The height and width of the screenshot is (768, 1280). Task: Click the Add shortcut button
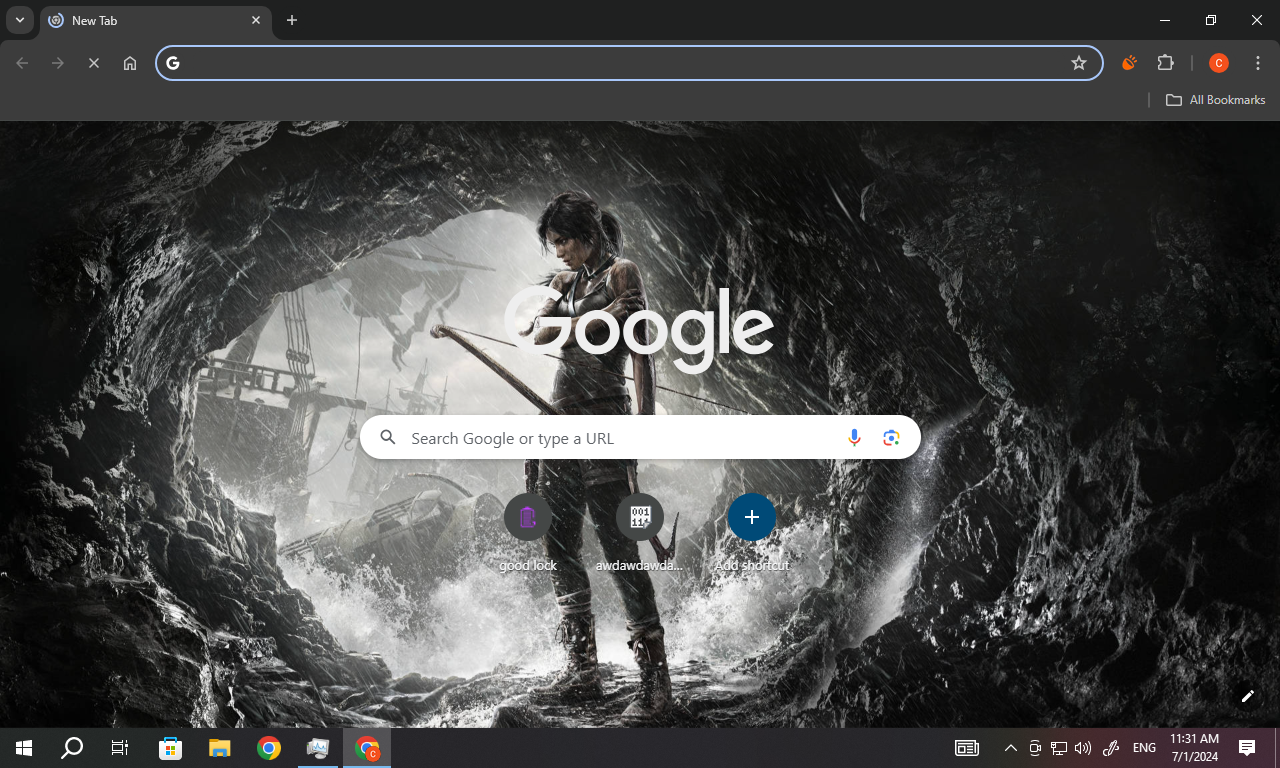tap(752, 533)
